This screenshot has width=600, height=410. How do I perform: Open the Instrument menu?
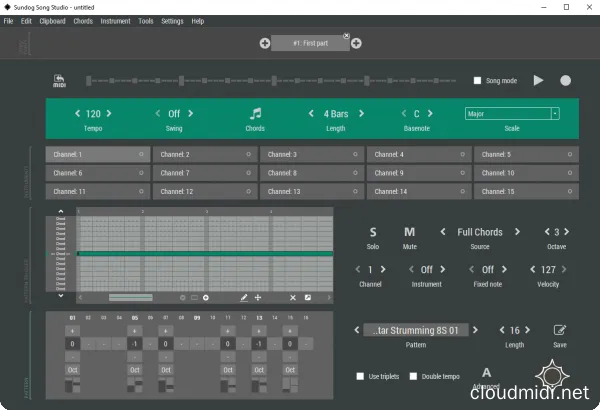[x=115, y=21]
